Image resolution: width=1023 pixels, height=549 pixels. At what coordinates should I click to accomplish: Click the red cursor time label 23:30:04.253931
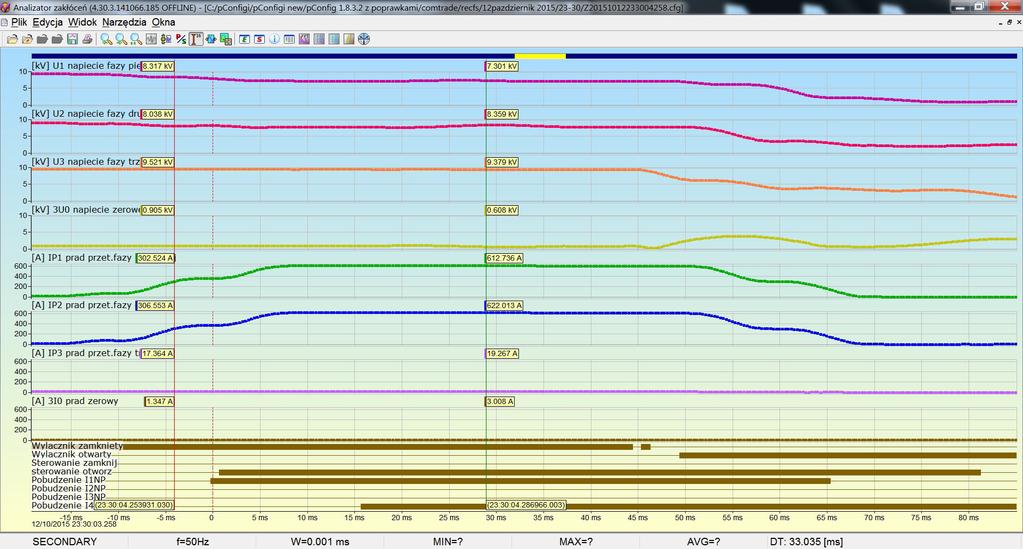pos(134,505)
